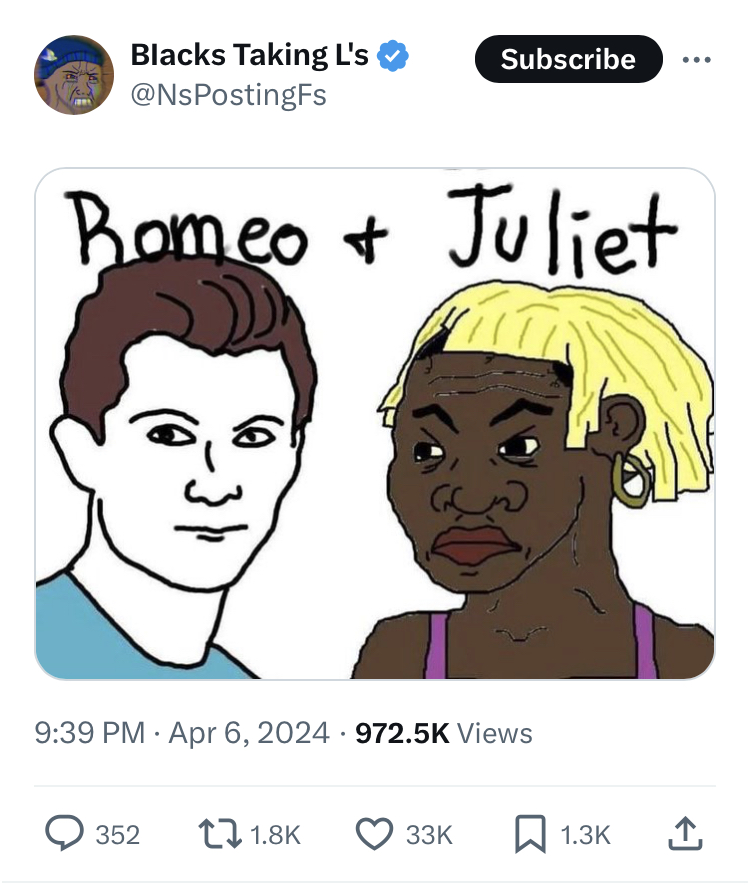Open the @NsPostingFs handle link
The height and width of the screenshot is (885, 750).
point(229,95)
